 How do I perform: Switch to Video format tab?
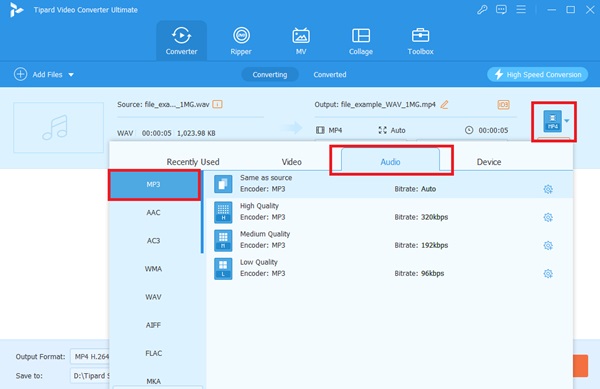click(292, 162)
